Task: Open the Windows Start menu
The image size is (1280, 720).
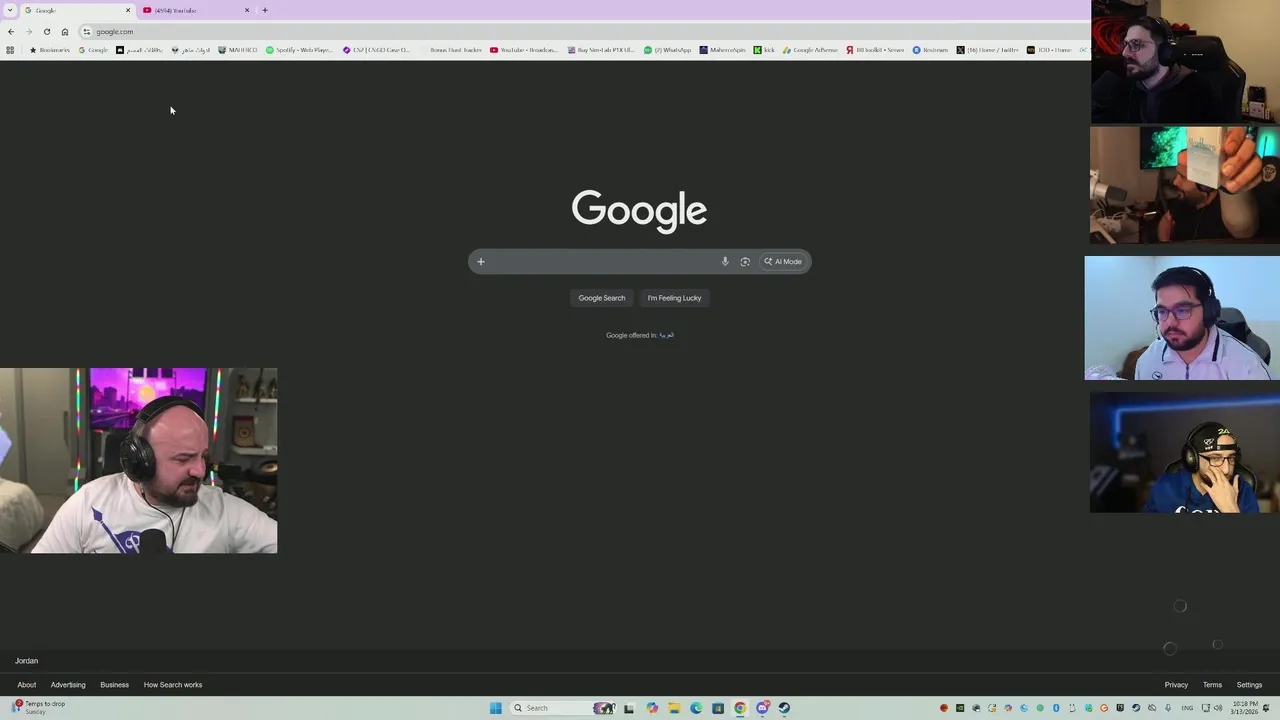Action: [496, 708]
